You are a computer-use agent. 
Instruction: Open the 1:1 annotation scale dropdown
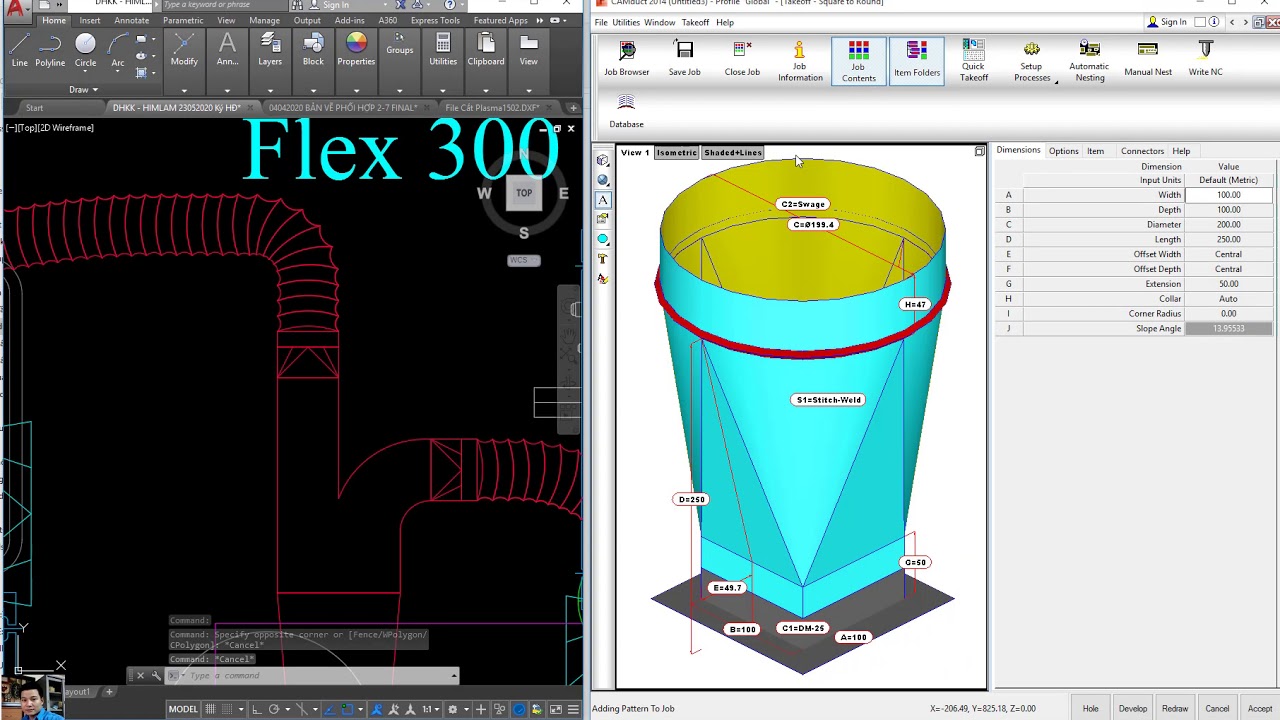click(x=431, y=709)
